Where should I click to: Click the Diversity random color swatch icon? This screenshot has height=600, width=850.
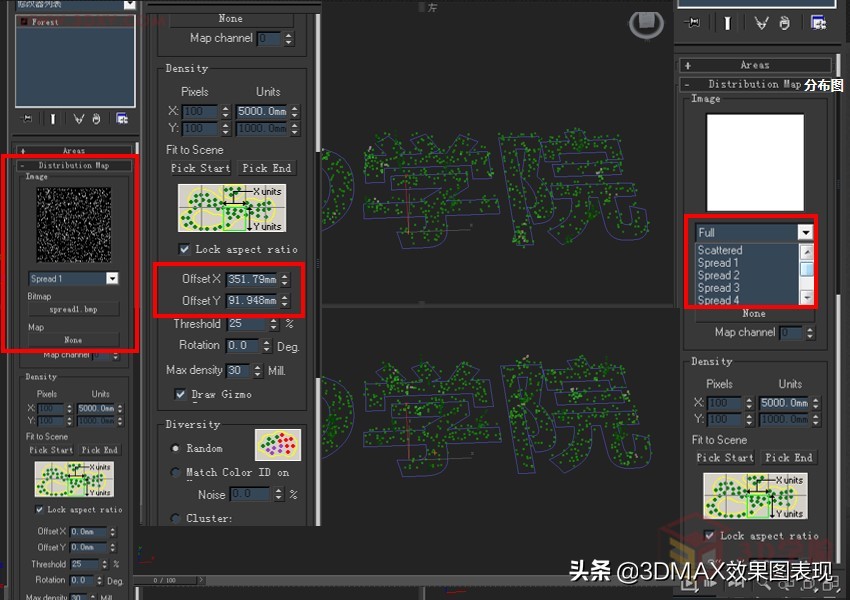(277, 443)
